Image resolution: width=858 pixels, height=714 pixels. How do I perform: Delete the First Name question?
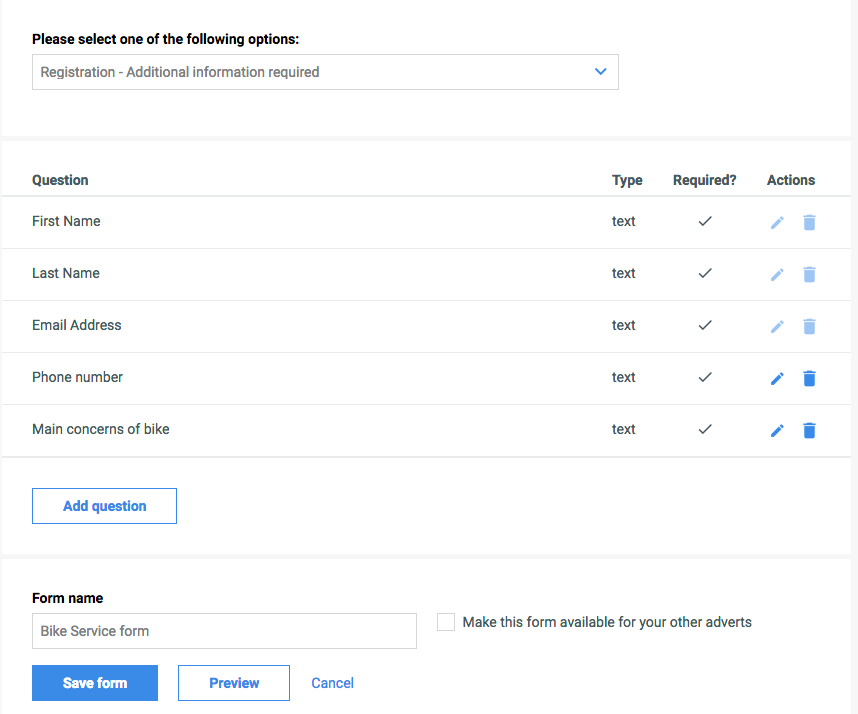(x=809, y=222)
